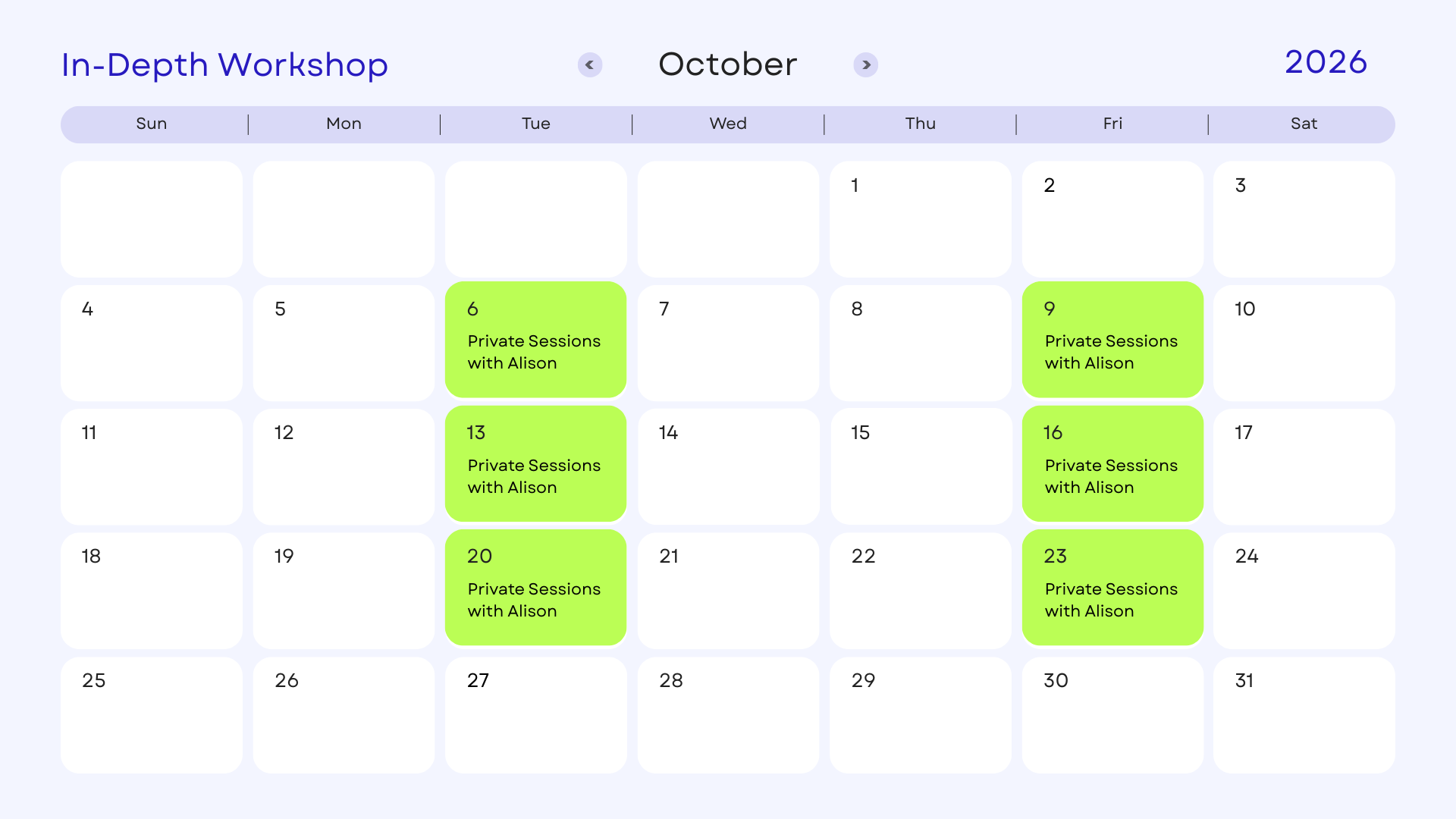Open Private Sessions event on October 9

pyautogui.click(x=1112, y=340)
